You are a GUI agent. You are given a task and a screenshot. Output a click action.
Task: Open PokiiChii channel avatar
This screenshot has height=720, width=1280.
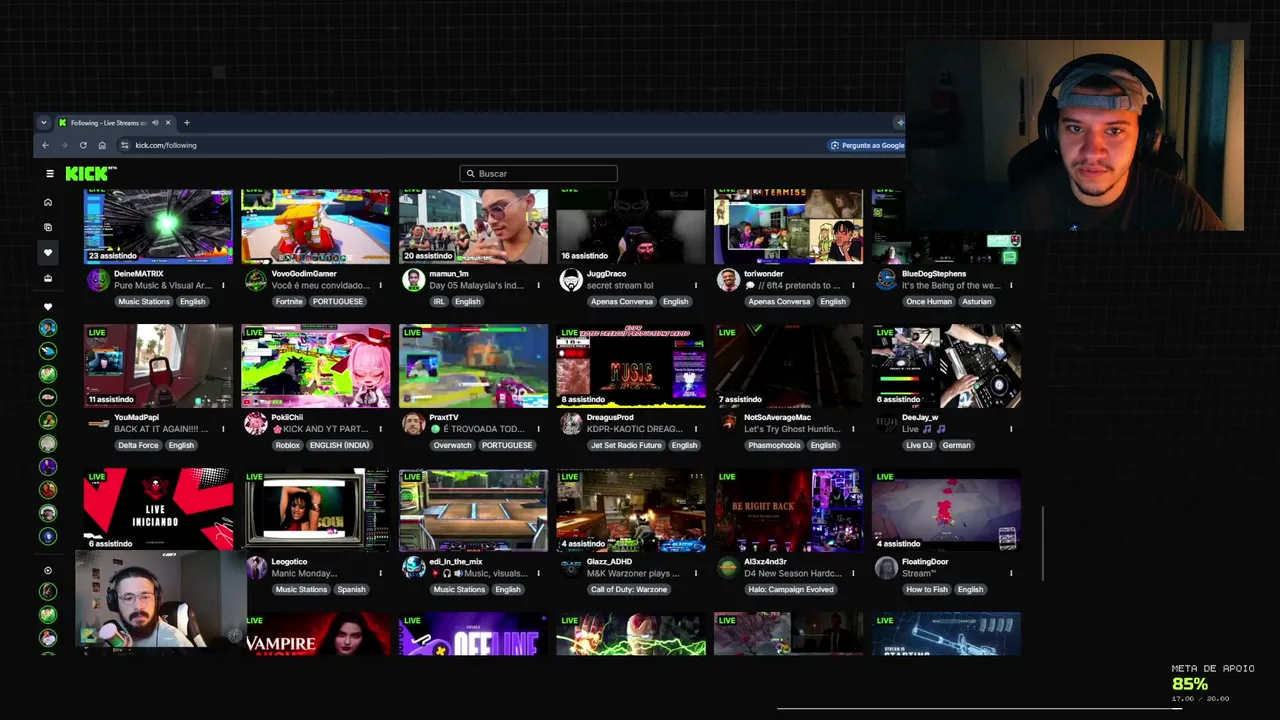pyautogui.click(x=256, y=424)
